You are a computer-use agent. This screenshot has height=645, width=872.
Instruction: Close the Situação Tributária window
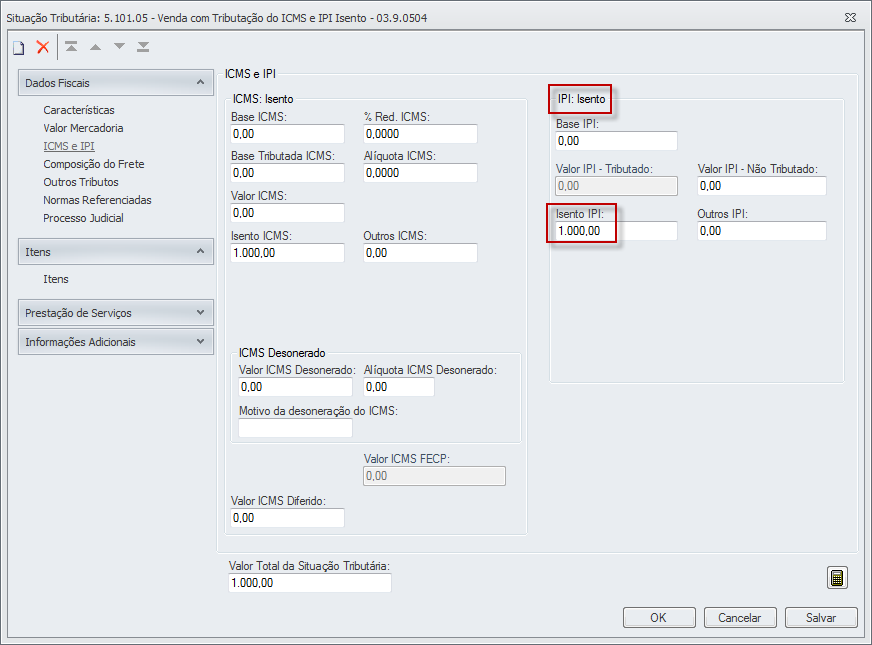[850, 17]
